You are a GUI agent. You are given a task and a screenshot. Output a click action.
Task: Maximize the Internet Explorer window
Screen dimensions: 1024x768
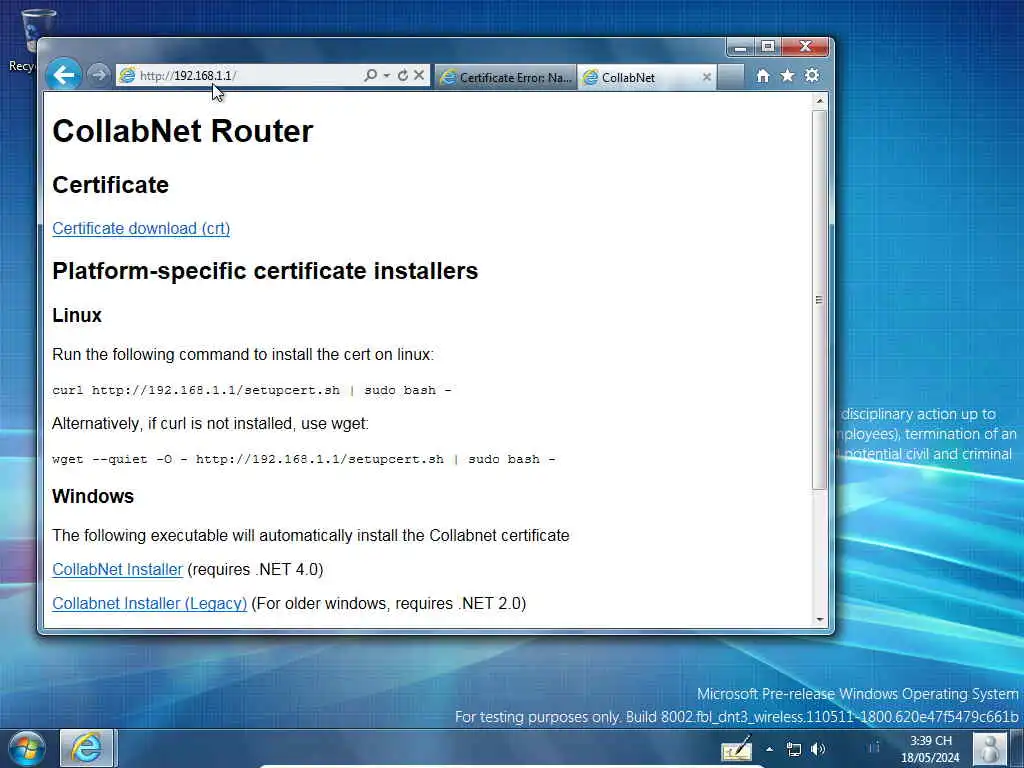[768, 47]
